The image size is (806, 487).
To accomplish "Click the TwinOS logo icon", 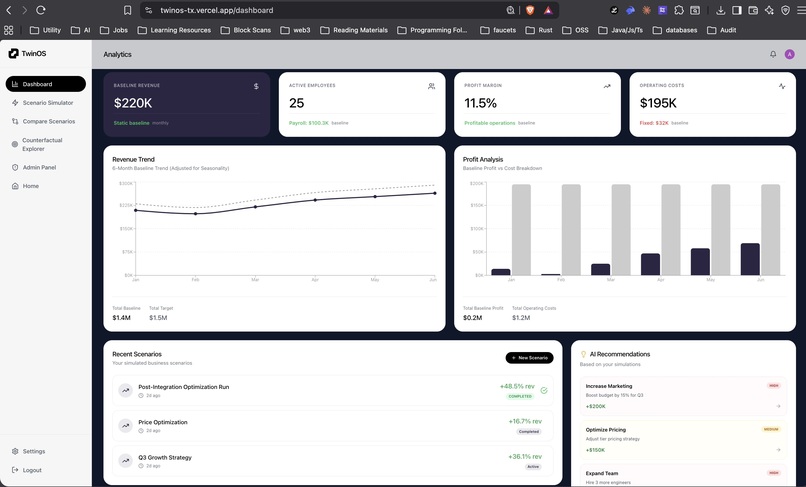I will [13, 53].
